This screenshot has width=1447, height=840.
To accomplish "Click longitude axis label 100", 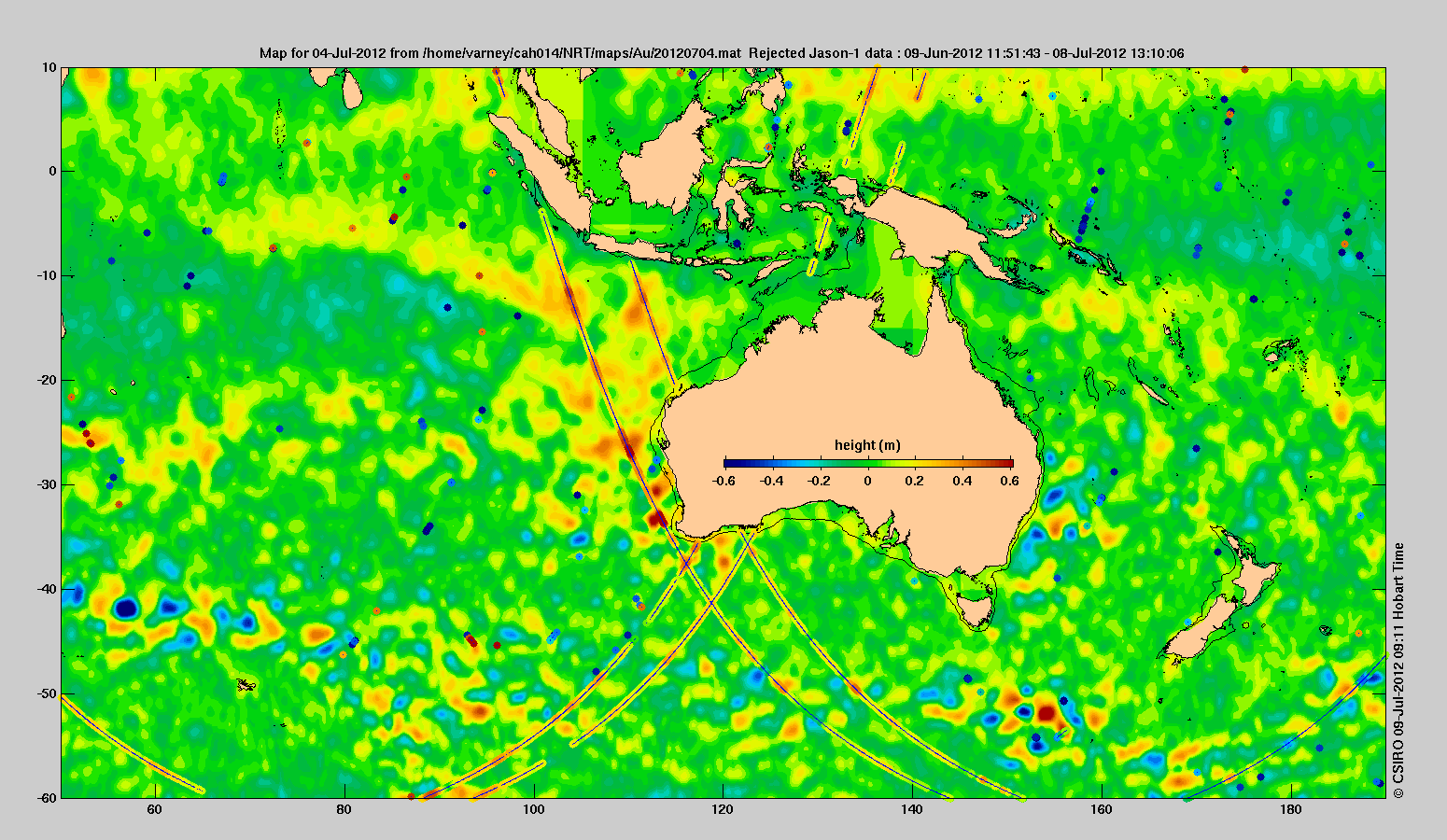I will 534,809.
